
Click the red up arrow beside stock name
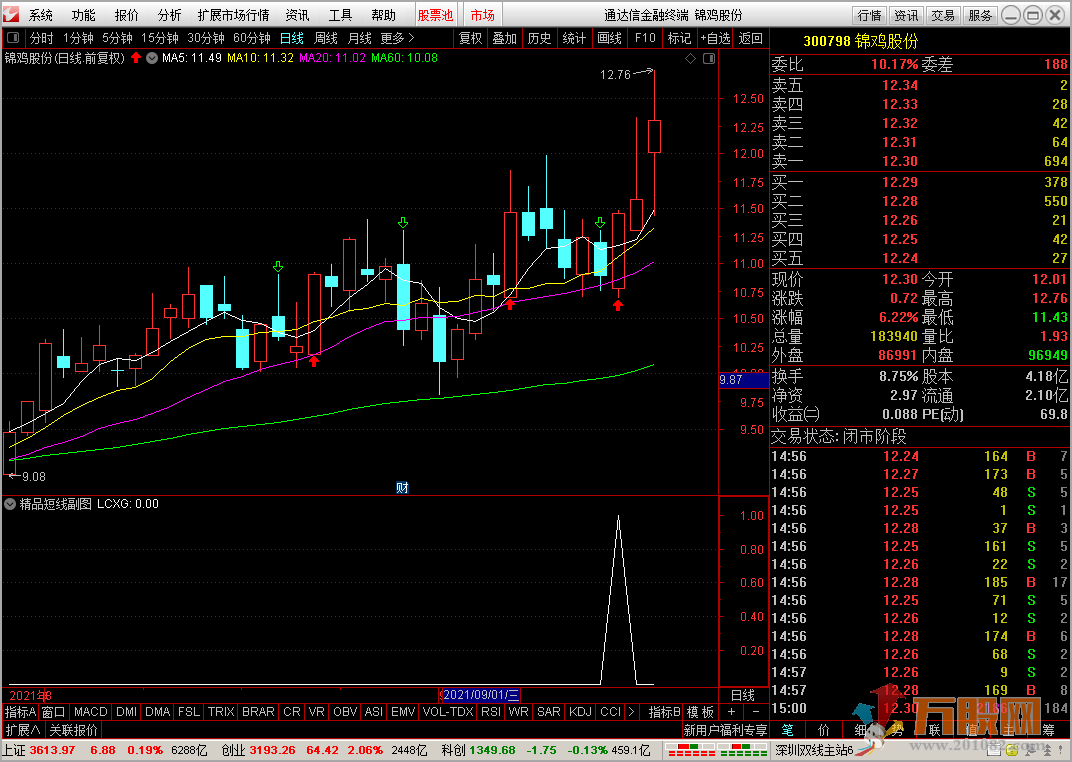(136, 58)
